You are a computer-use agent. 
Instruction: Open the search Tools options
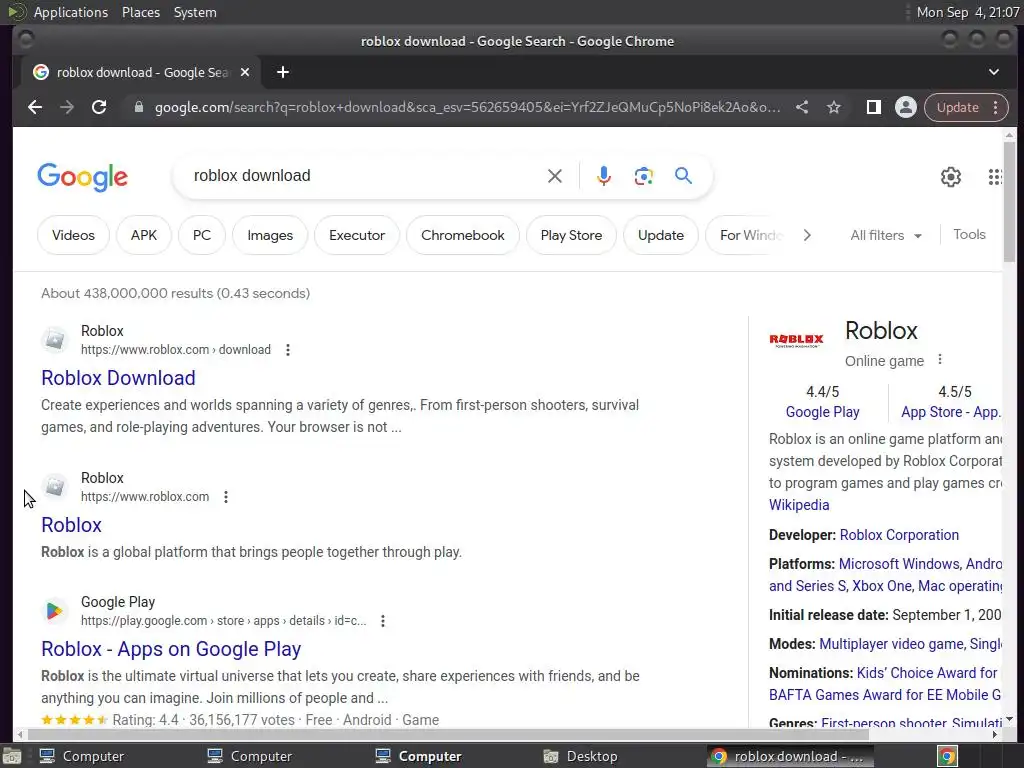click(x=969, y=234)
